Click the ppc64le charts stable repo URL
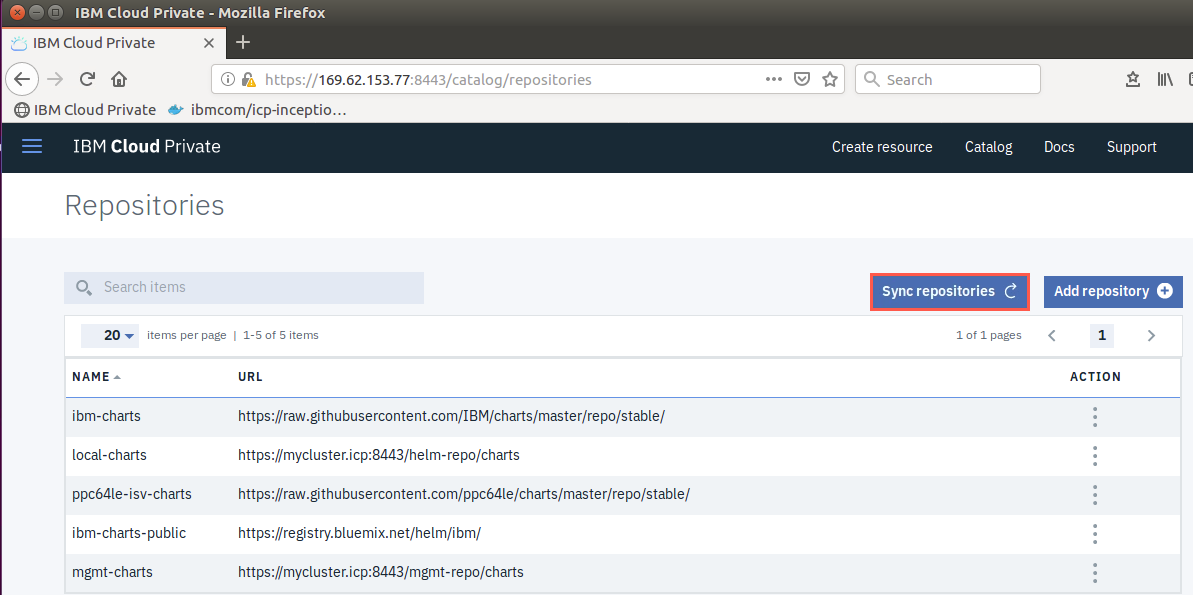1193x595 pixels. tap(464, 494)
